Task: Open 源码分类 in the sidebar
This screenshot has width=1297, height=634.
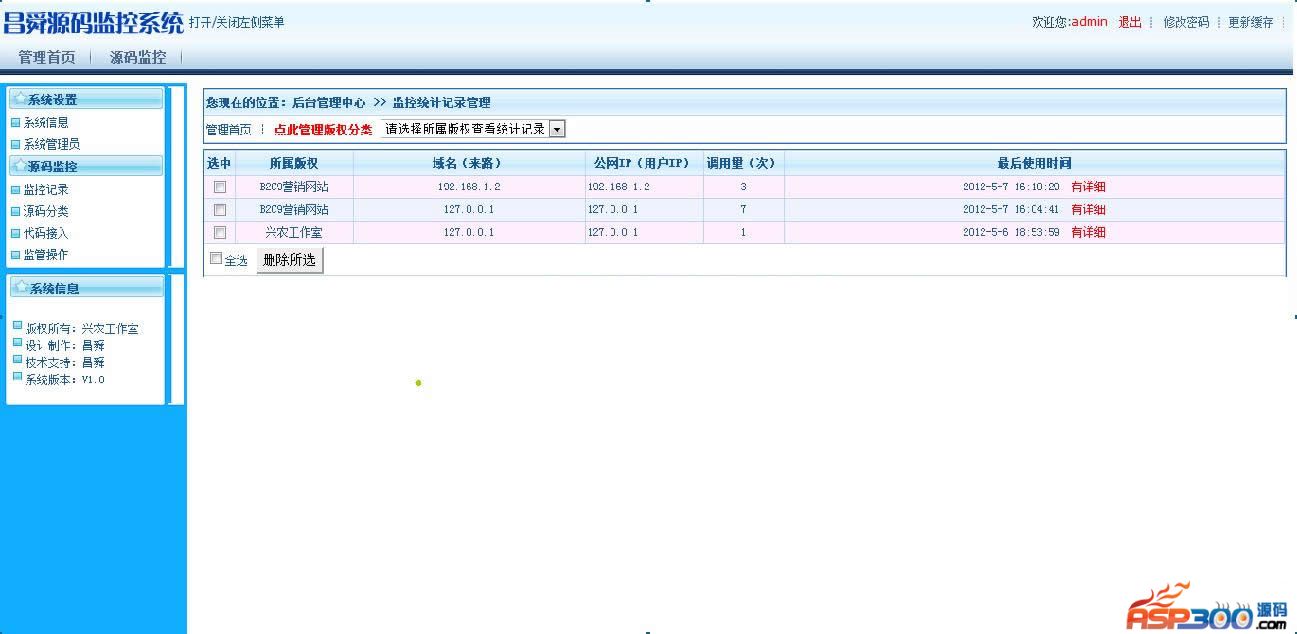Action: 46,212
